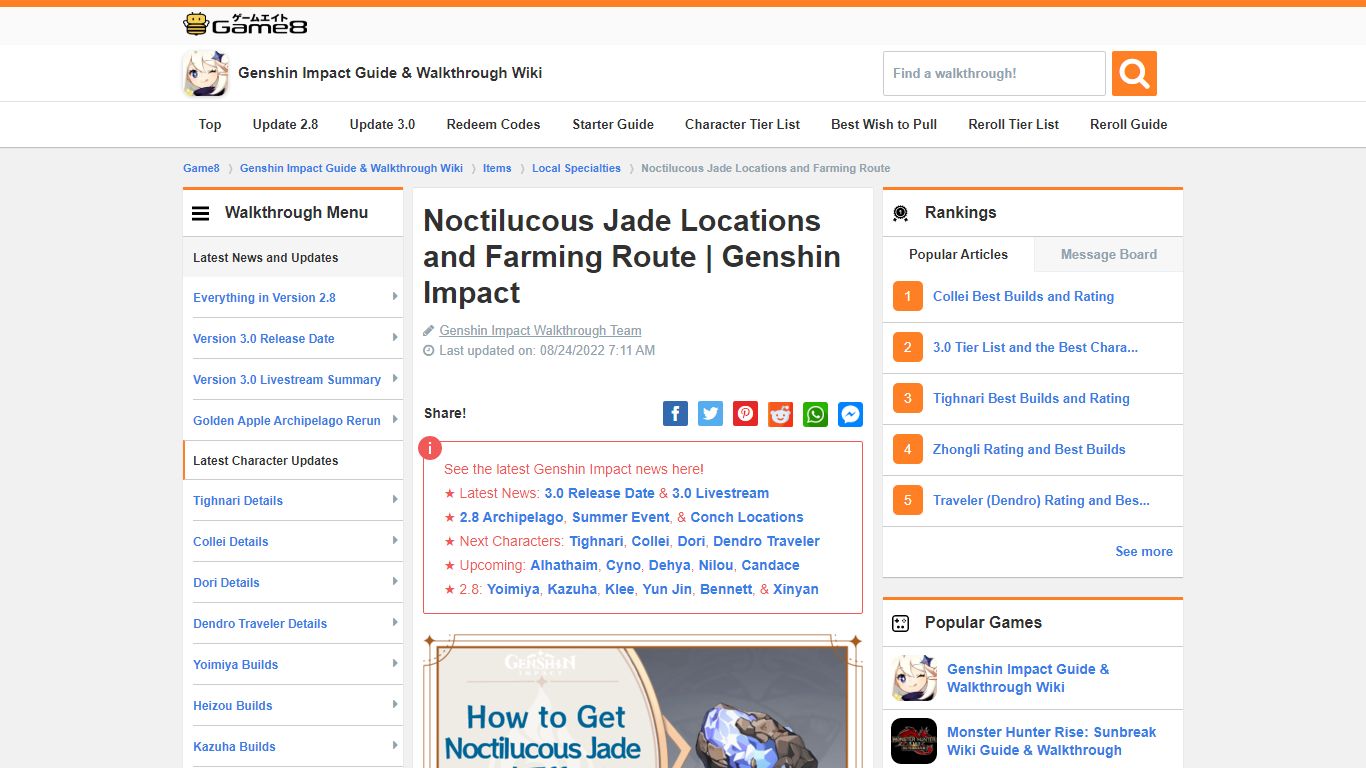This screenshot has width=1366, height=768.
Task: Open the Top navigation item
Action: [210, 124]
